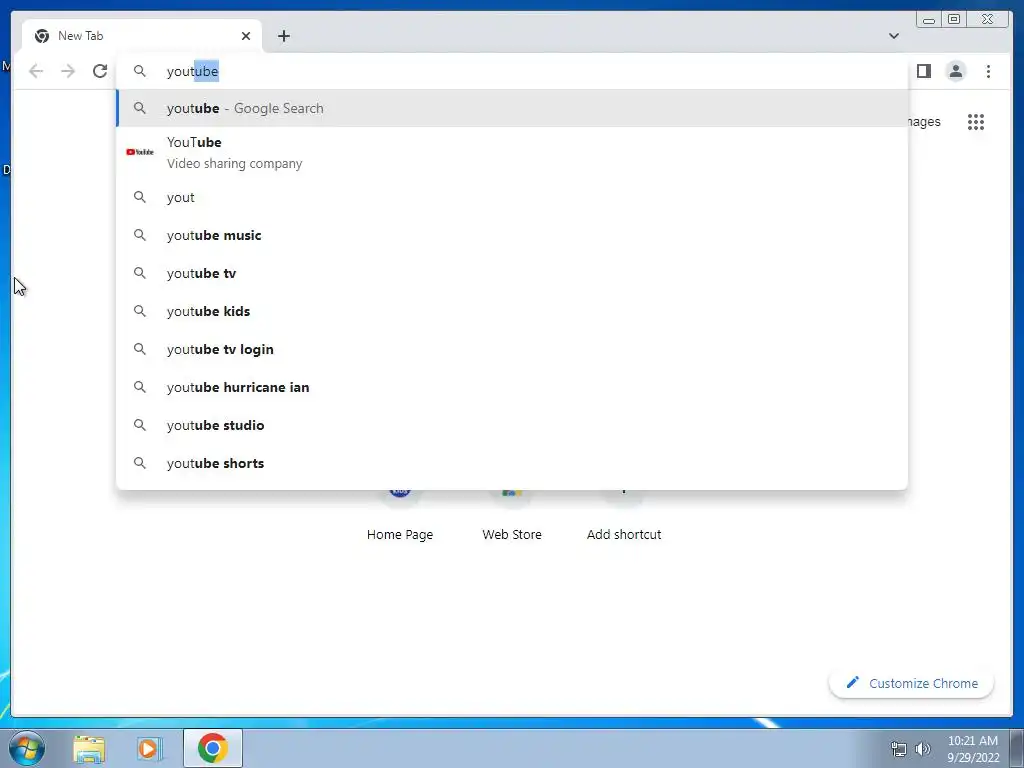Pick the 'yout' suggestion

coord(512,197)
